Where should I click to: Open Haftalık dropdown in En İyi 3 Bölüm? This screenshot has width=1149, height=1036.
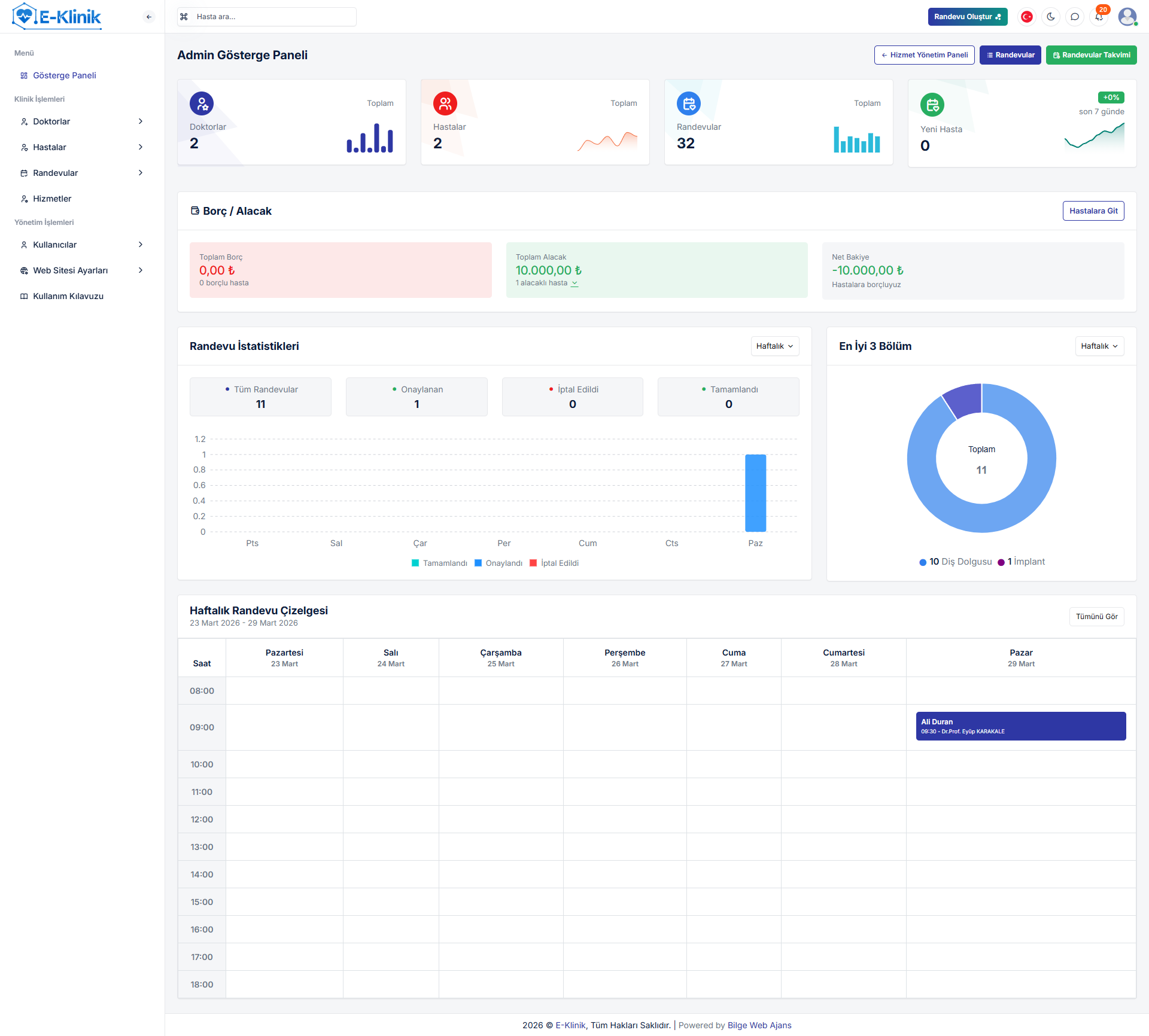coord(1099,346)
